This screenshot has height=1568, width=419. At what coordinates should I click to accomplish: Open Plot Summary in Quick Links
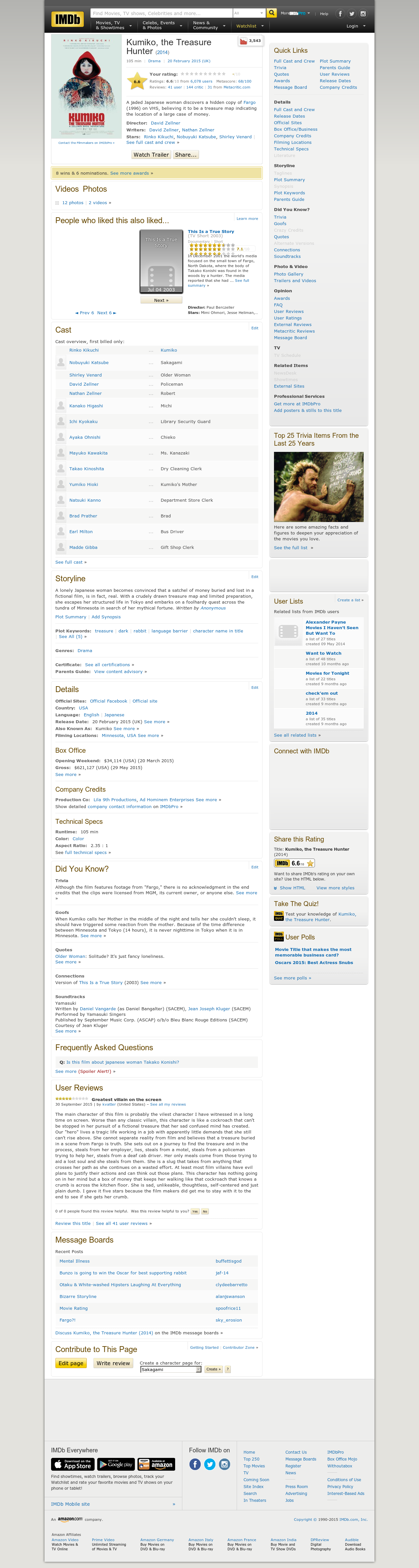pyautogui.click(x=335, y=61)
